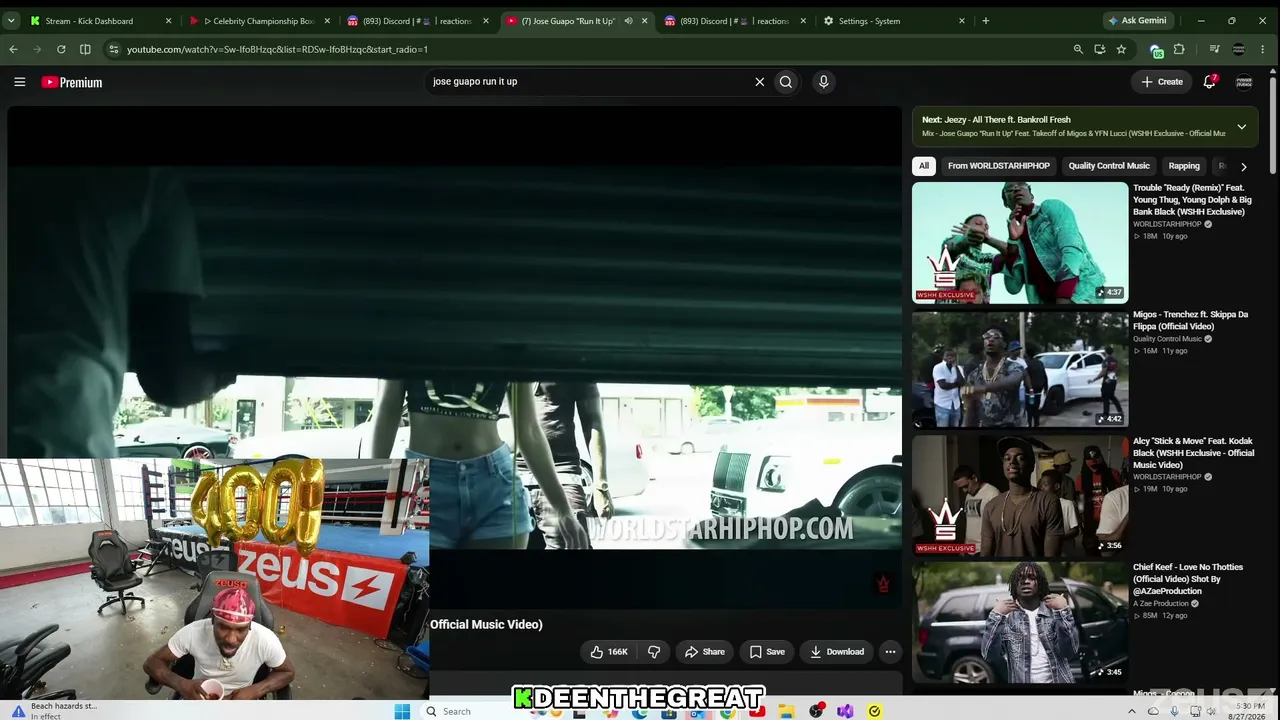Viewport: 1280px width, 720px height.
Task: Select the All filter chip
Action: click(x=924, y=166)
